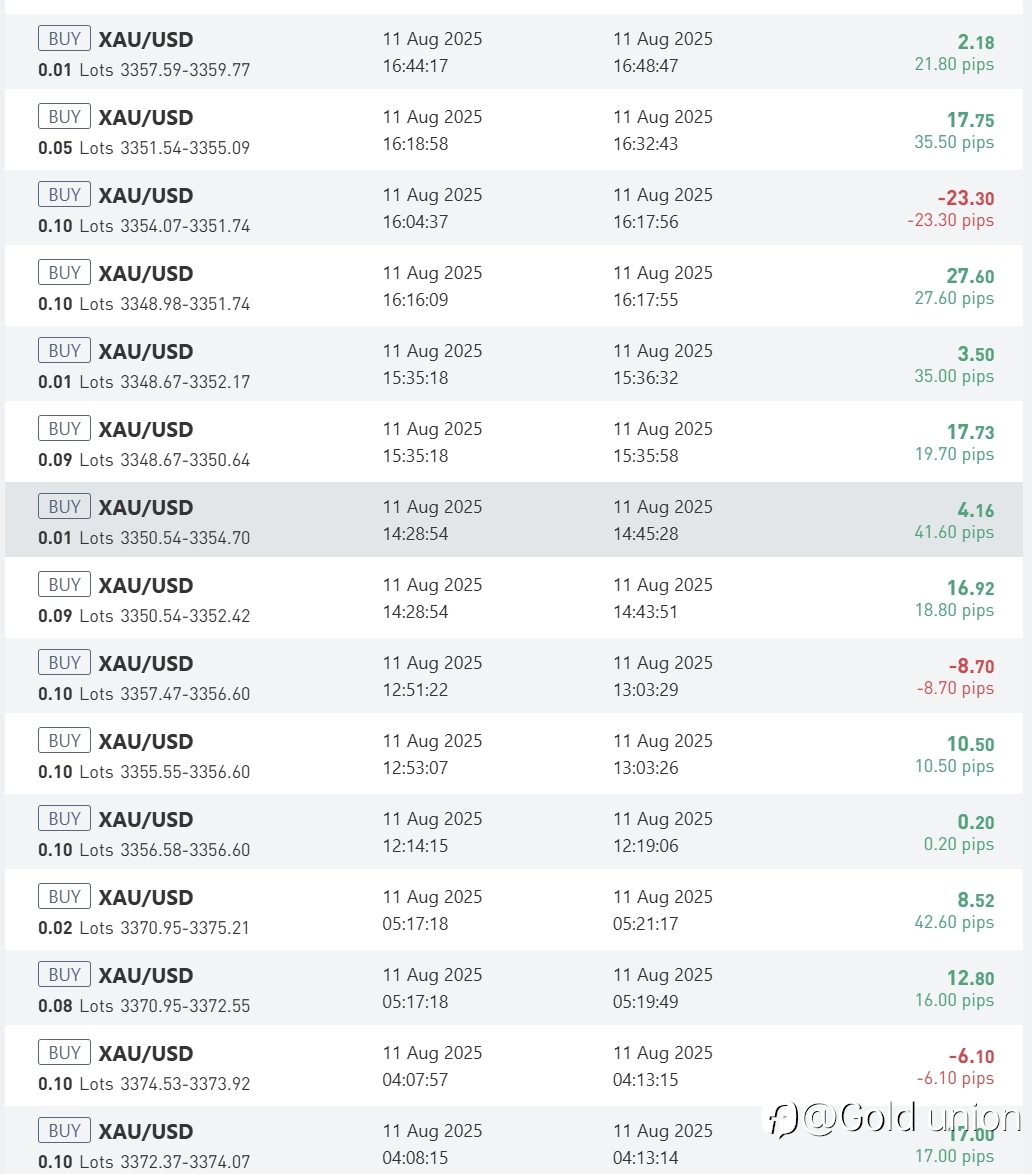
Task: Click BUY badge on 16:44:17 trade
Action: tap(64, 38)
